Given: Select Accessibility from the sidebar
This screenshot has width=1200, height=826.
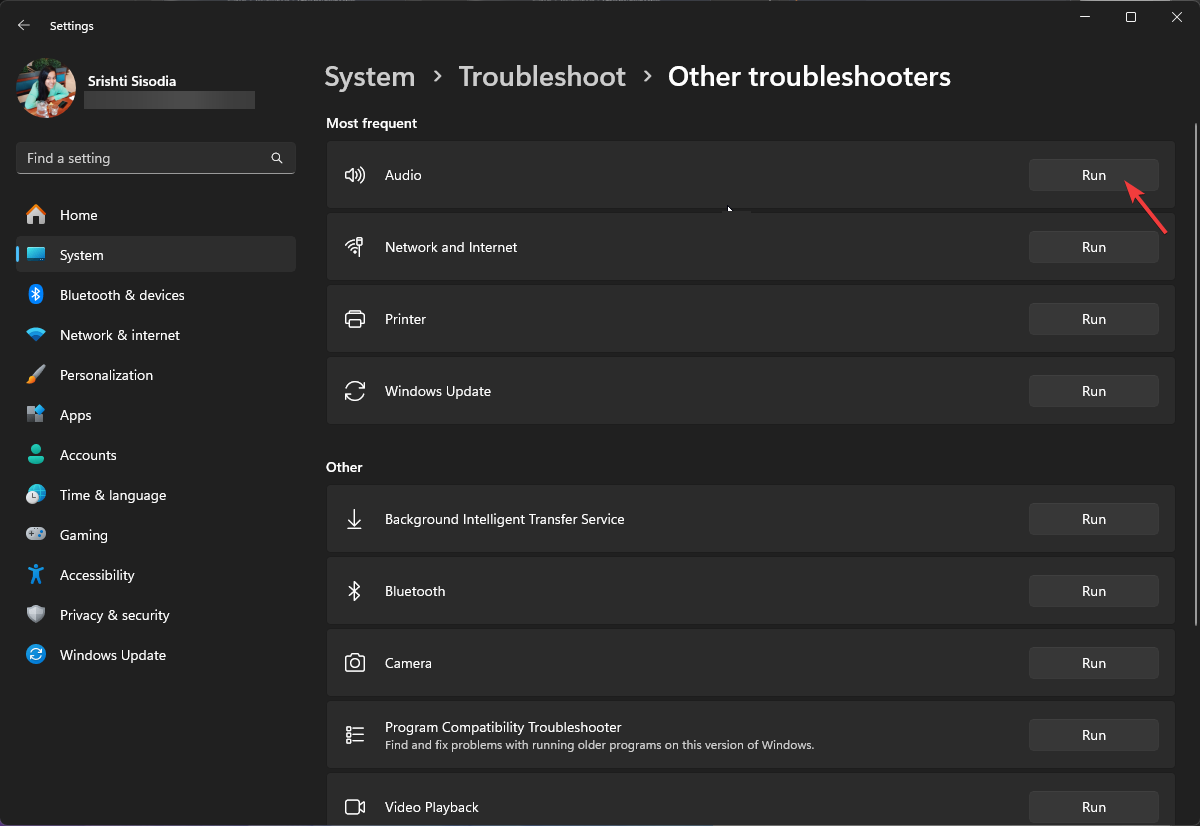Looking at the screenshot, I should [x=96, y=575].
